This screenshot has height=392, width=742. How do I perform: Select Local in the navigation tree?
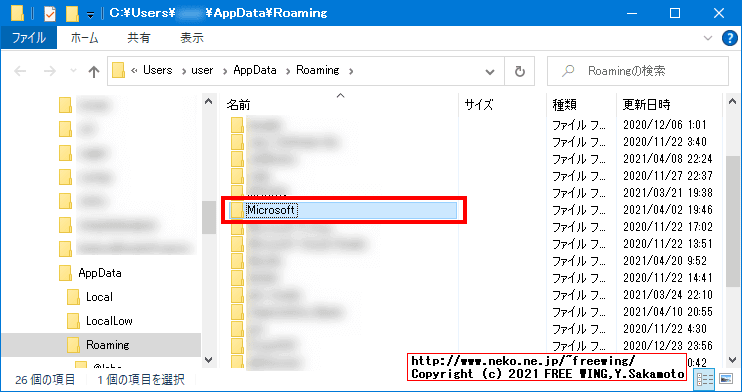99,297
